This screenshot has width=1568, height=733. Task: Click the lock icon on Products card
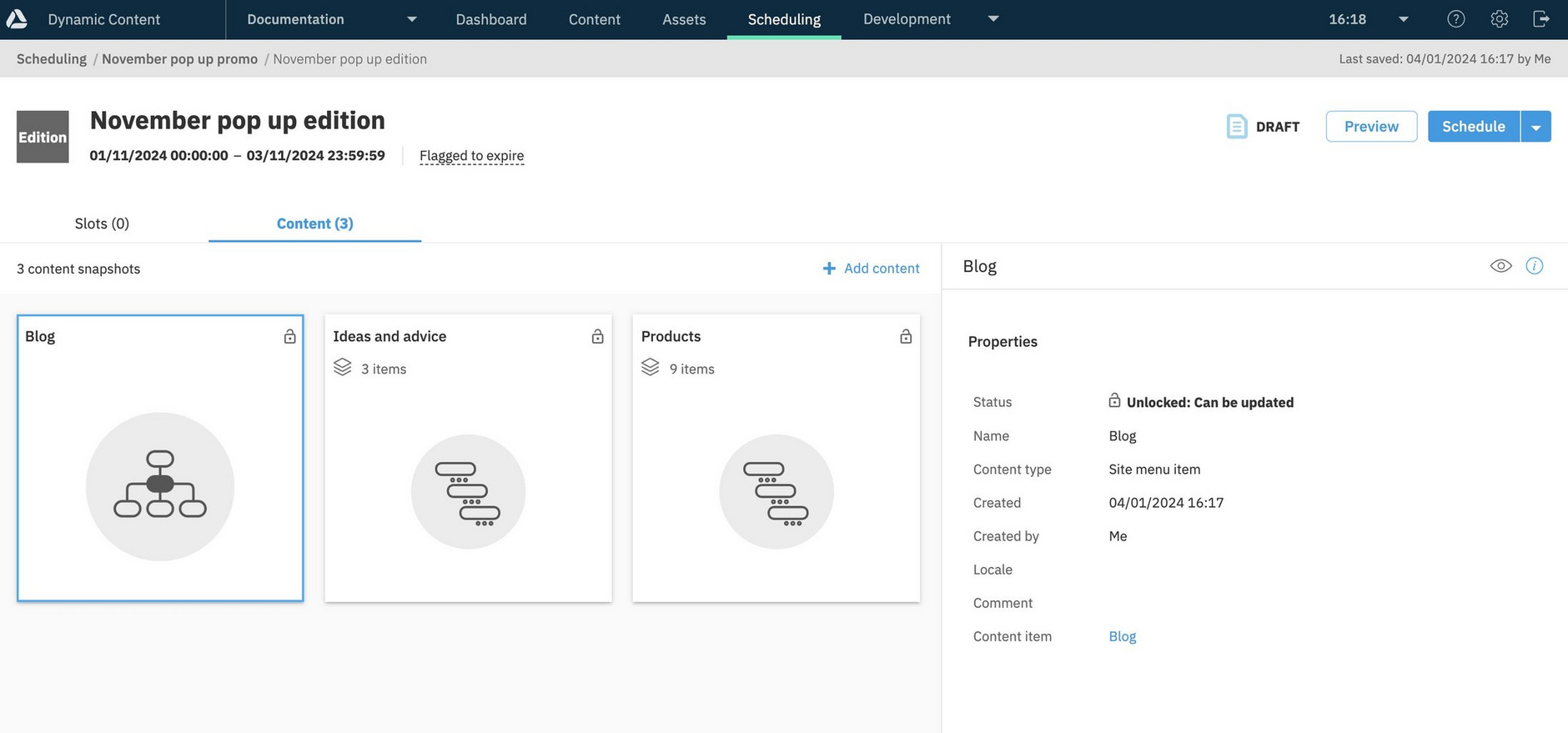(905, 337)
